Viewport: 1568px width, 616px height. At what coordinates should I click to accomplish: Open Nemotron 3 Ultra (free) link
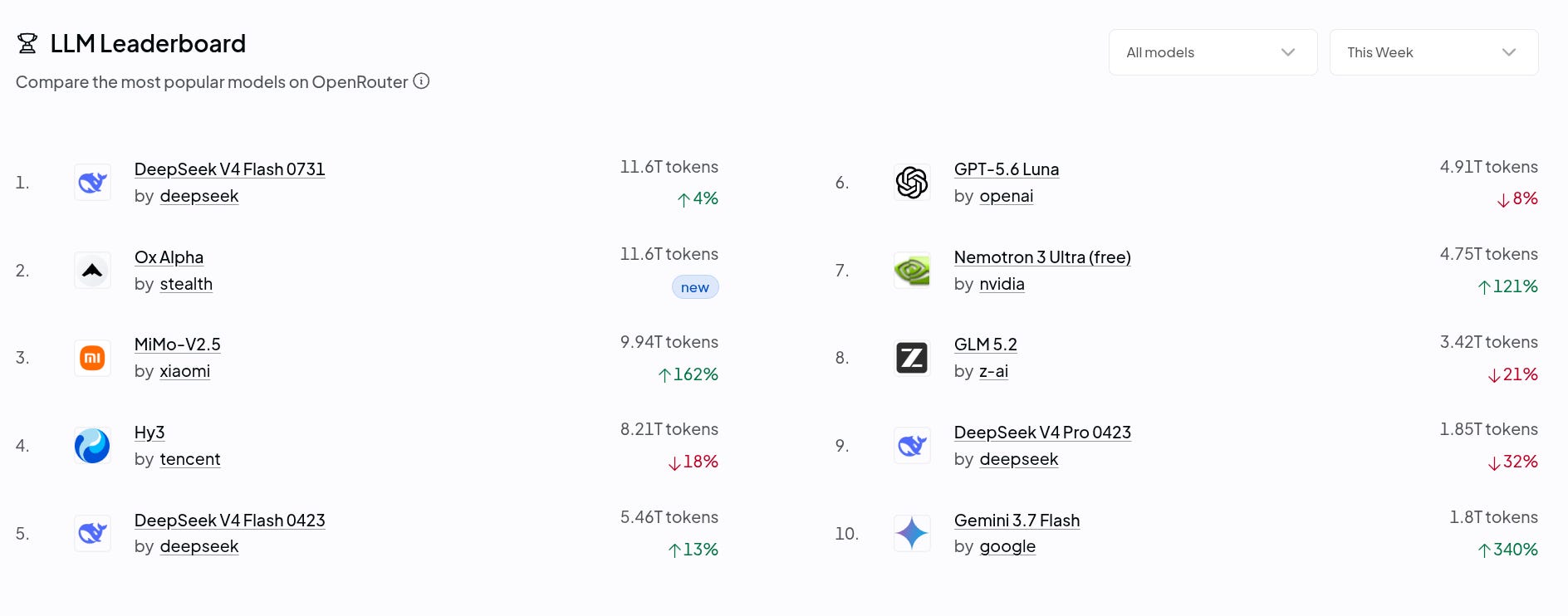(1042, 257)
